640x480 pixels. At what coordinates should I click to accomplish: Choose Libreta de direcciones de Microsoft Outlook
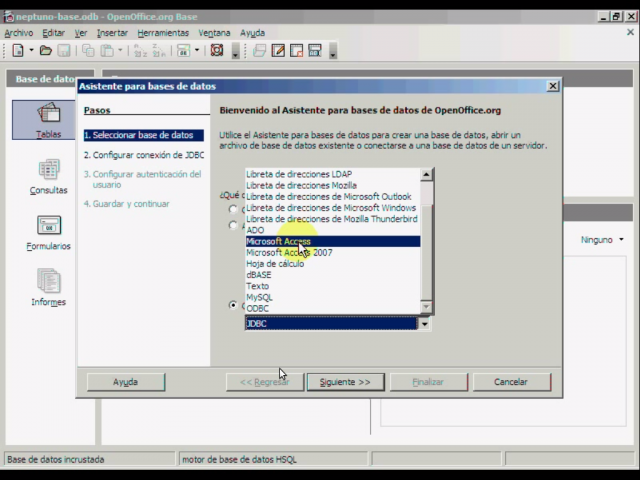click(333, 197)
